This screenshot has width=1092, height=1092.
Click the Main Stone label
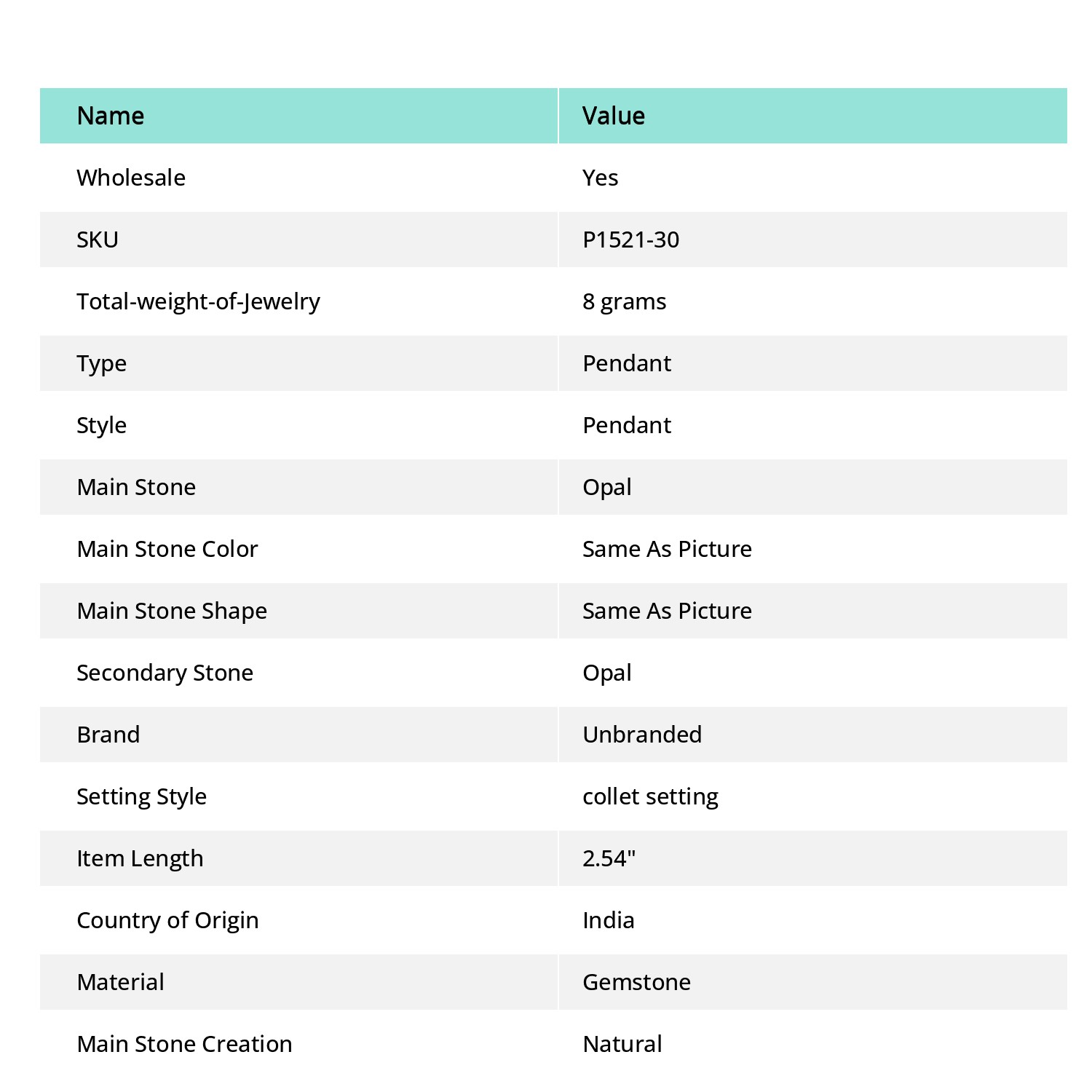(137, 487)
